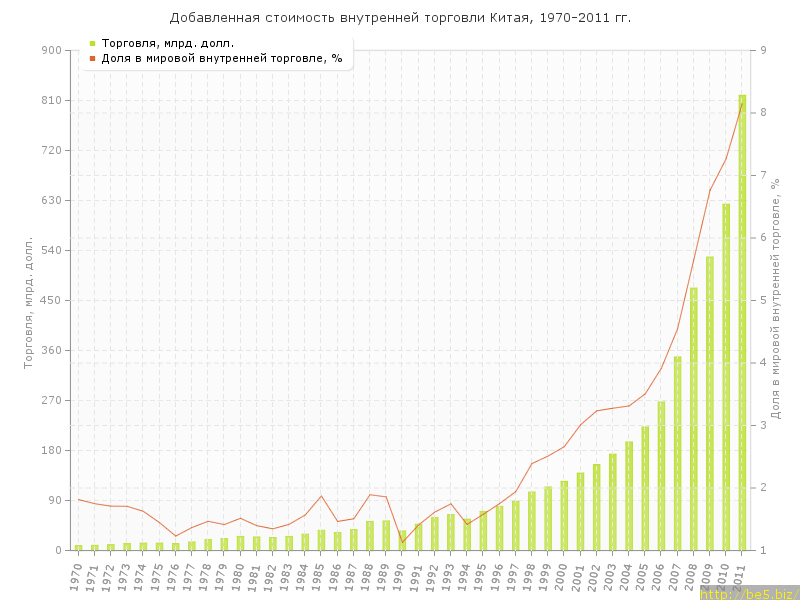Screen dimensions: 800x600
Task: Click the 2011 label on the x-axis
Action: click(740, 575)
